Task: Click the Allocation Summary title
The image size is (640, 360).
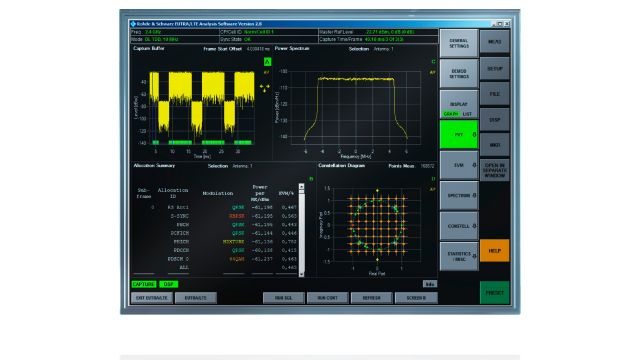Action: point(154,166)
